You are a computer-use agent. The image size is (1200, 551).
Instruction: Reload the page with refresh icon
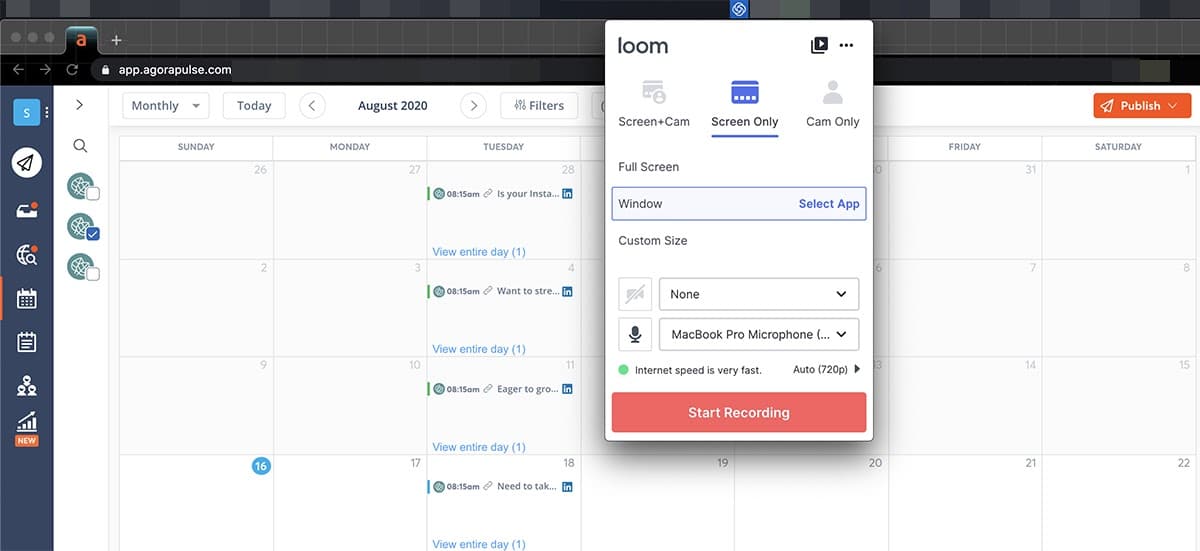72,70
